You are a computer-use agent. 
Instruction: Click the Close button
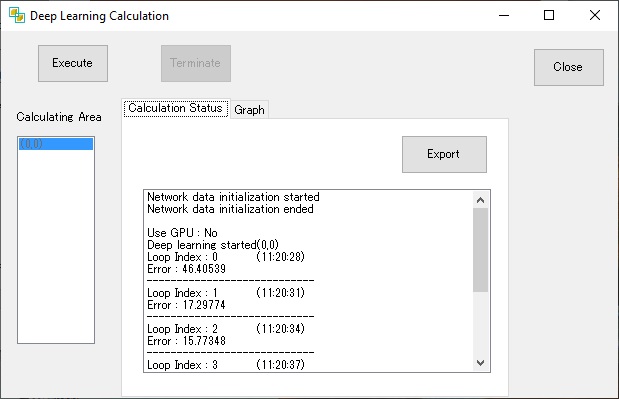click(568, 67)
